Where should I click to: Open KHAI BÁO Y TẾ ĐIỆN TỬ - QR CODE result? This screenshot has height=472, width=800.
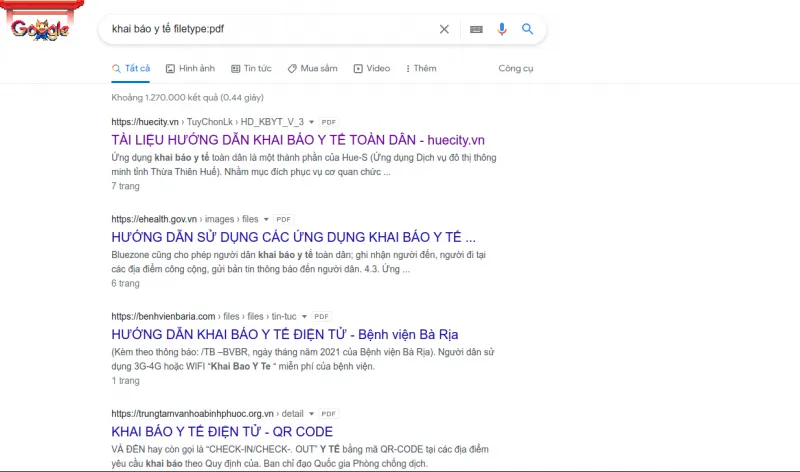click(x=222, y=432)
